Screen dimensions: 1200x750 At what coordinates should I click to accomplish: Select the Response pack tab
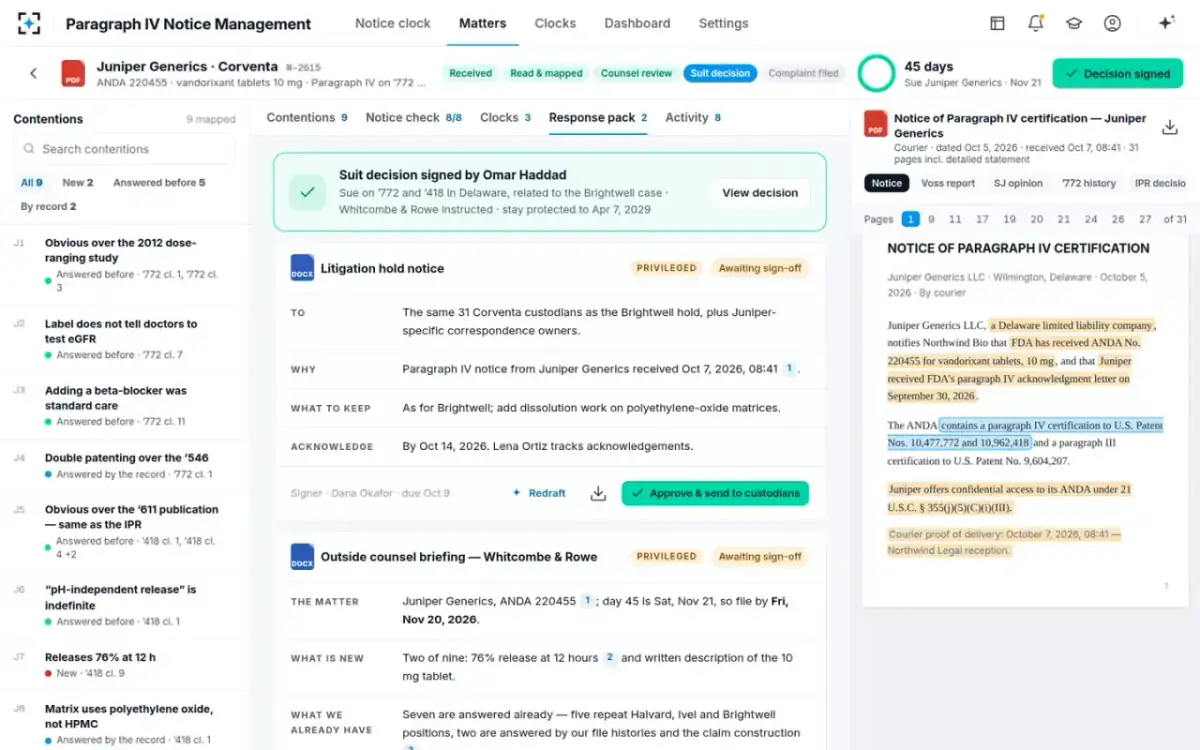598,117
